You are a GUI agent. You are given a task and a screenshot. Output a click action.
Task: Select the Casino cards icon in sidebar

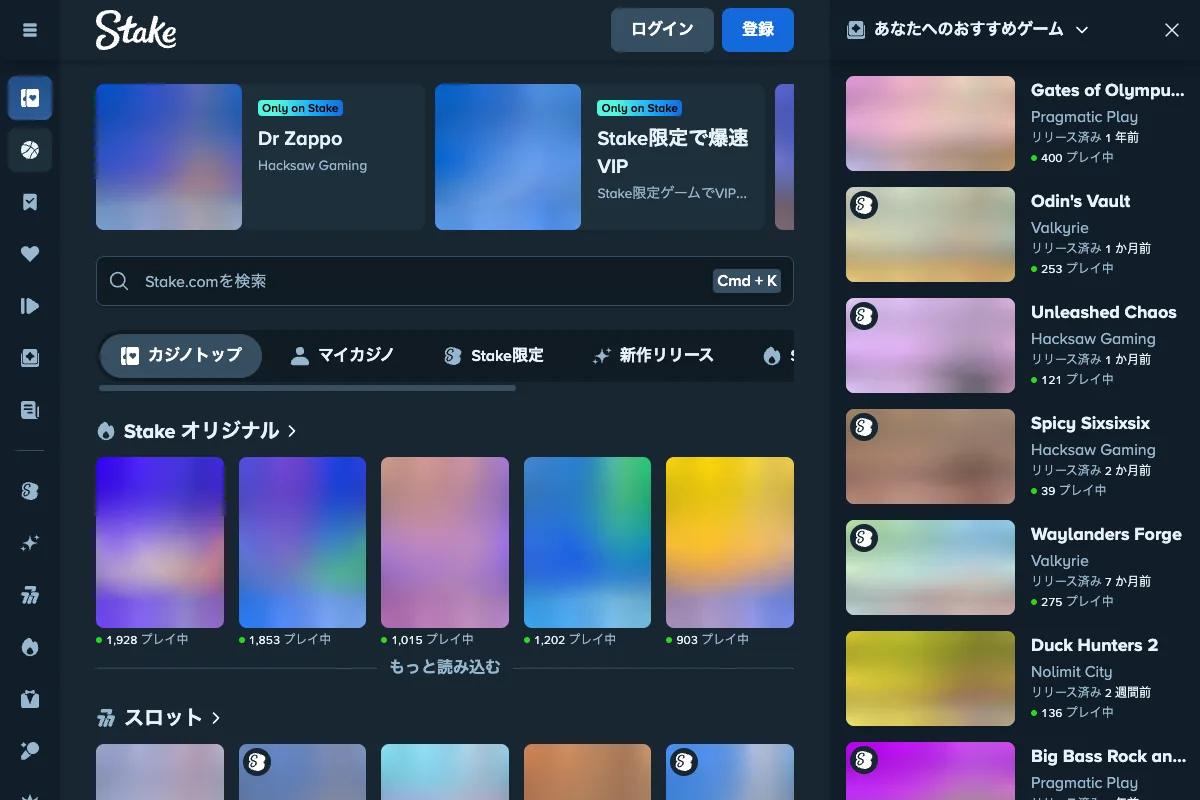pos(30,98)
